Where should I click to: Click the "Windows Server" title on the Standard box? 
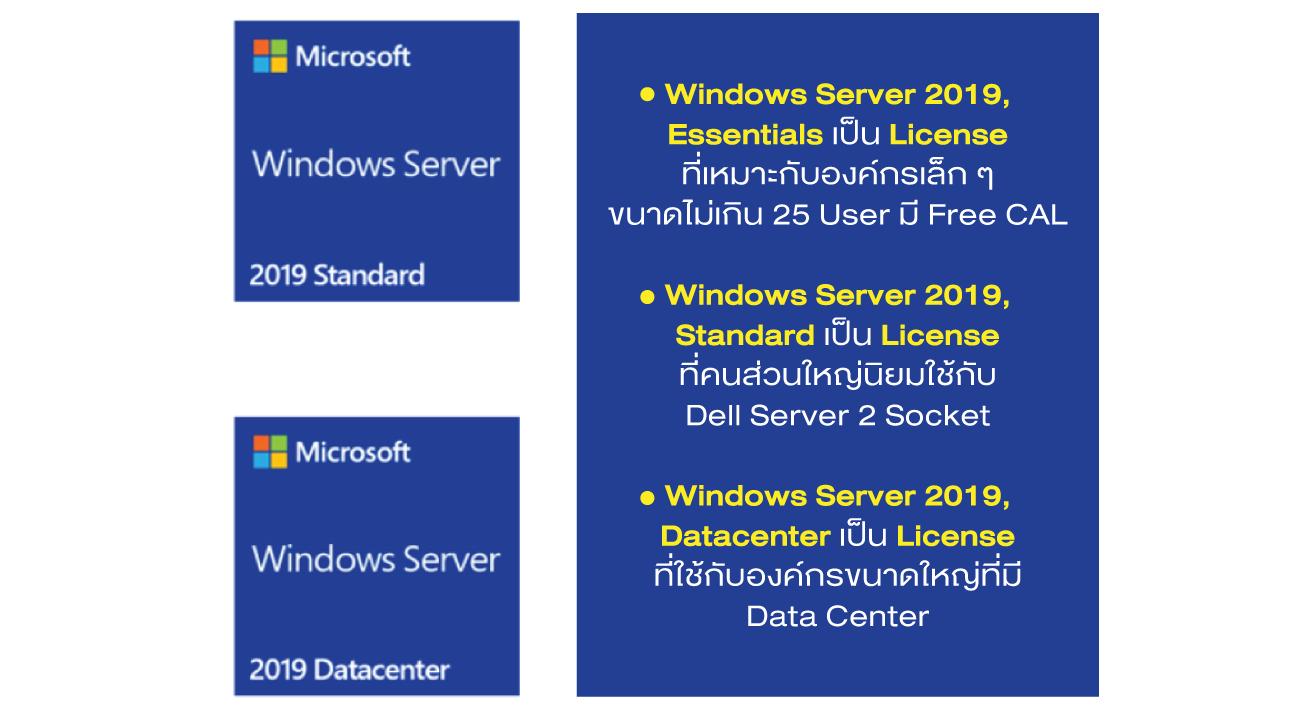(376, 163)
